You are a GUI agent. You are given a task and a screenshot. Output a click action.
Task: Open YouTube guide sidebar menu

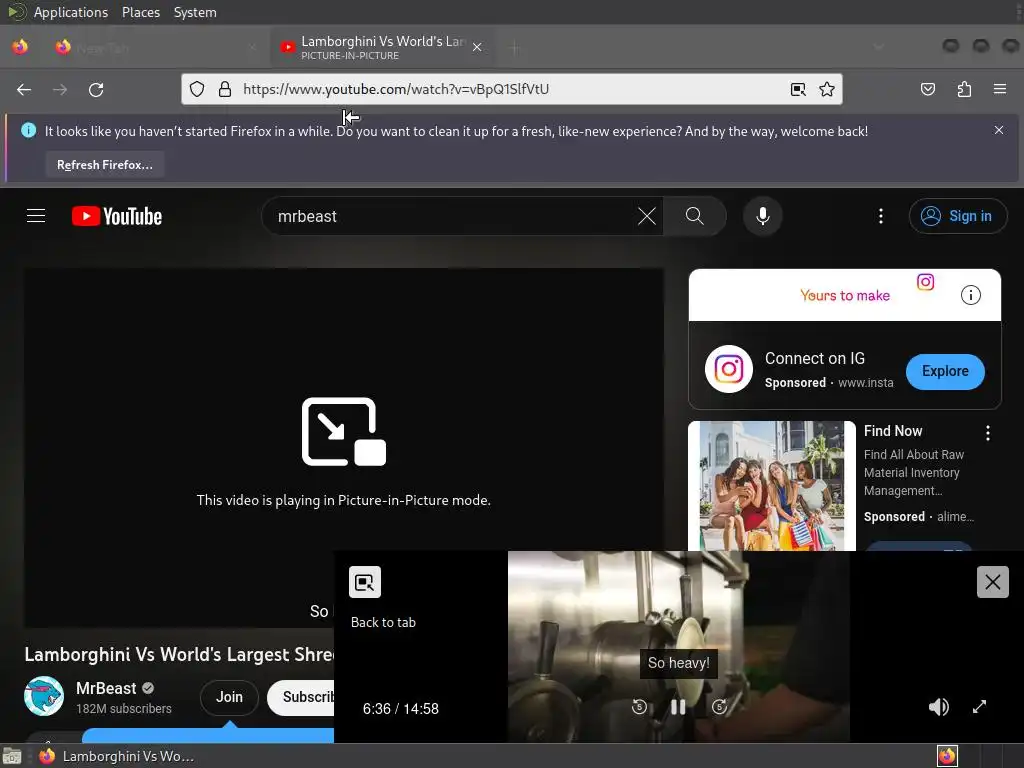tap(36, 216)
